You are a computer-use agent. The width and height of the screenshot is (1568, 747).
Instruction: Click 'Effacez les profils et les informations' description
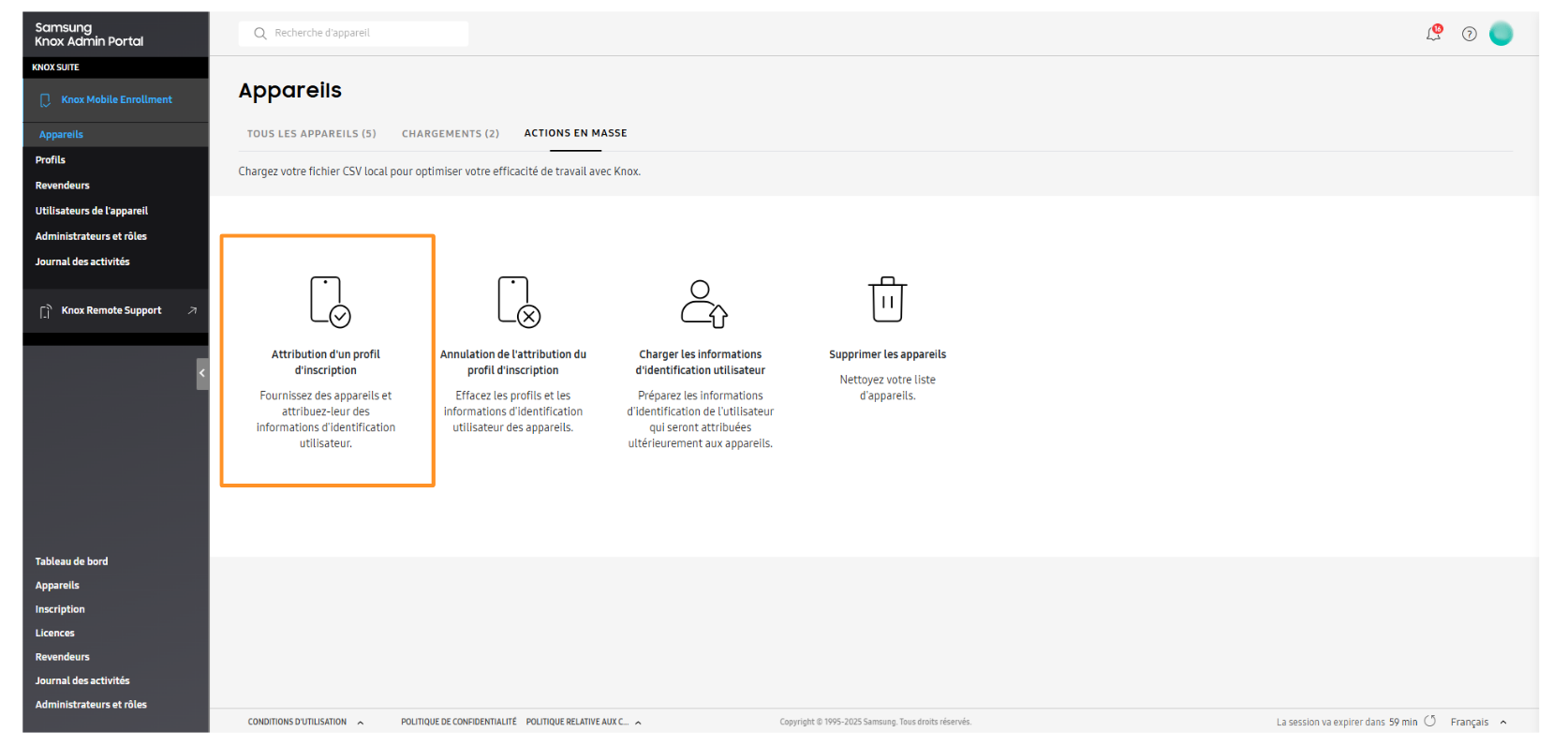tap(513, 411)
